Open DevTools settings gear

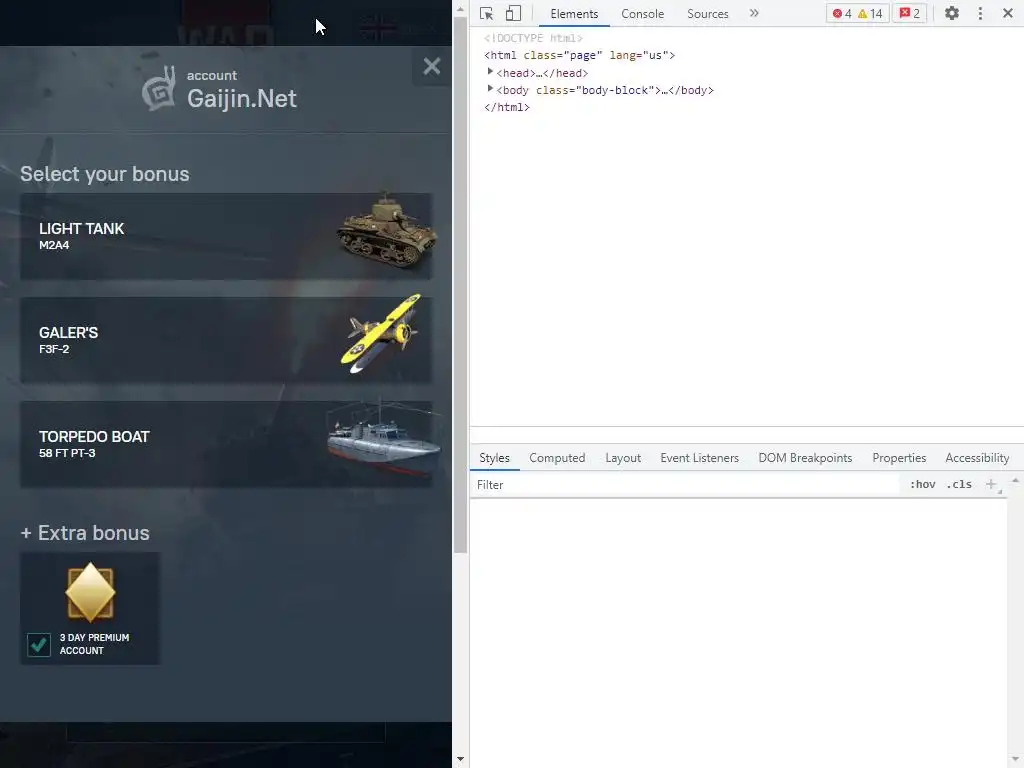pyautogui.click(x=952, y=13)
